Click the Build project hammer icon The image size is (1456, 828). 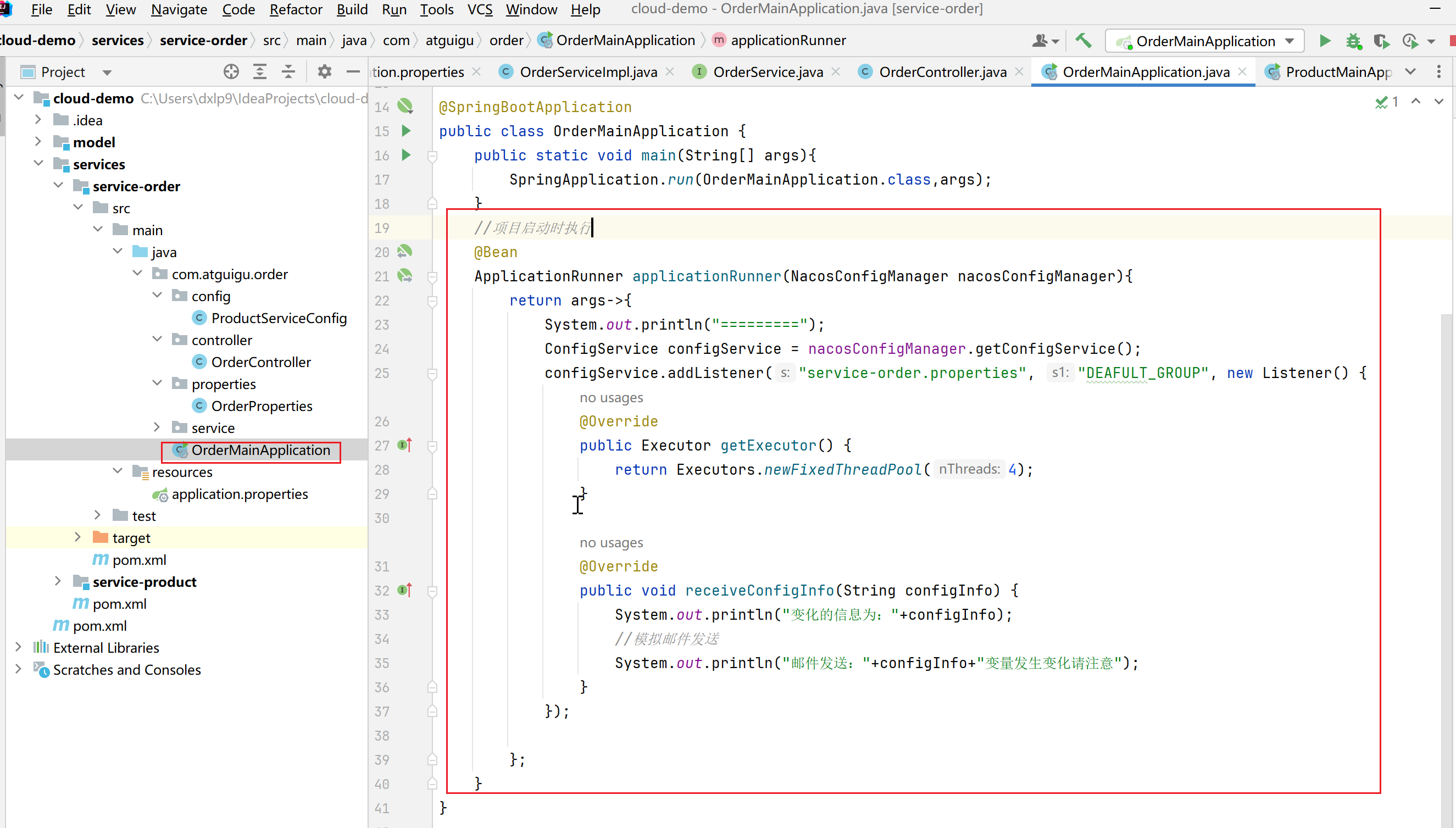[x=1083, y=41]
